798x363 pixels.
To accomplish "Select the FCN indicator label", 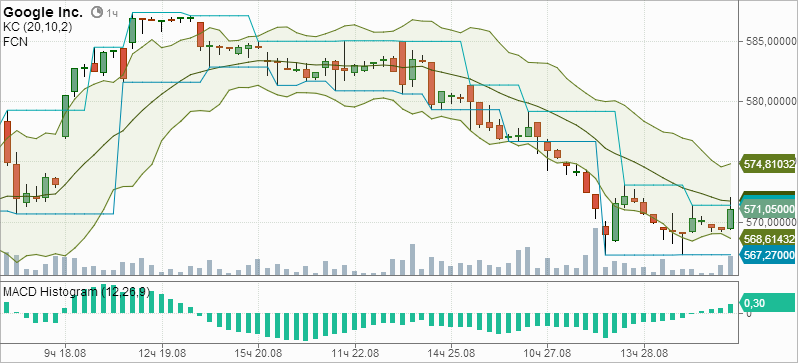I will point(15,41).
